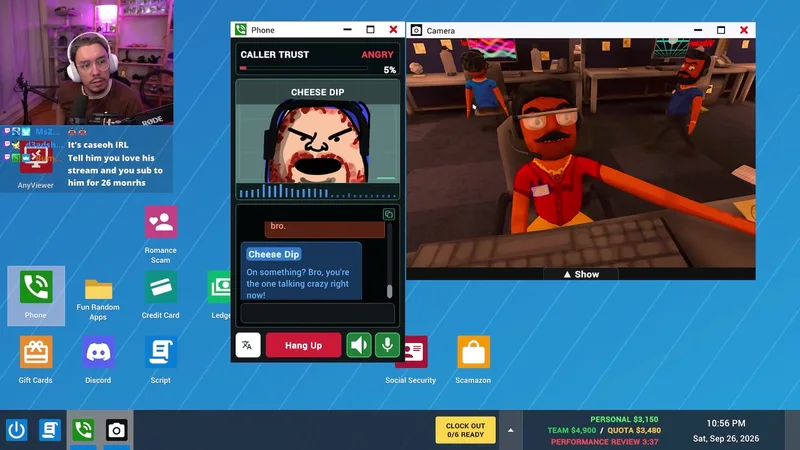Viewport: 800px width, 450px height.
Task: Switch to Camera in the taskbar
Action: [116, 430]
